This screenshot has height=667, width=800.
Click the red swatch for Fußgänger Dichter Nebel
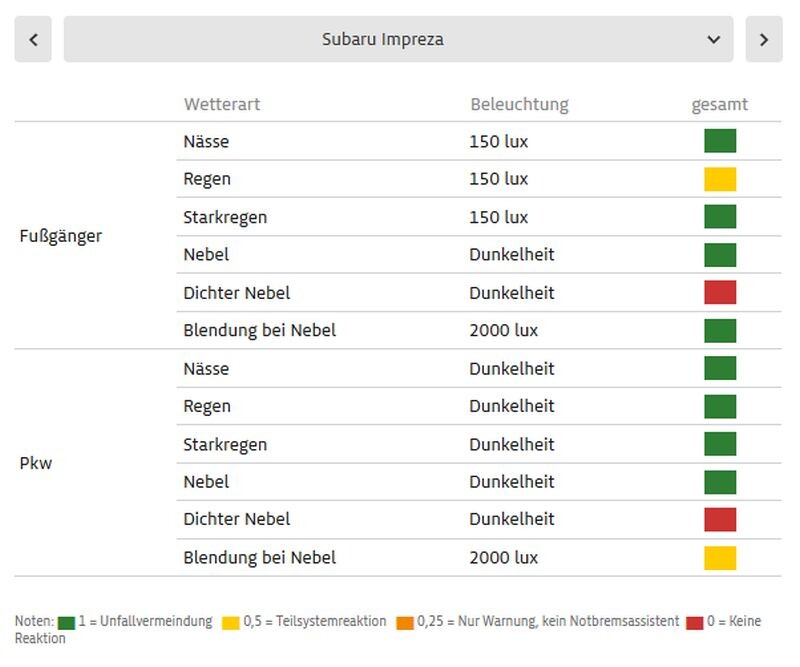tap(720, 292)
